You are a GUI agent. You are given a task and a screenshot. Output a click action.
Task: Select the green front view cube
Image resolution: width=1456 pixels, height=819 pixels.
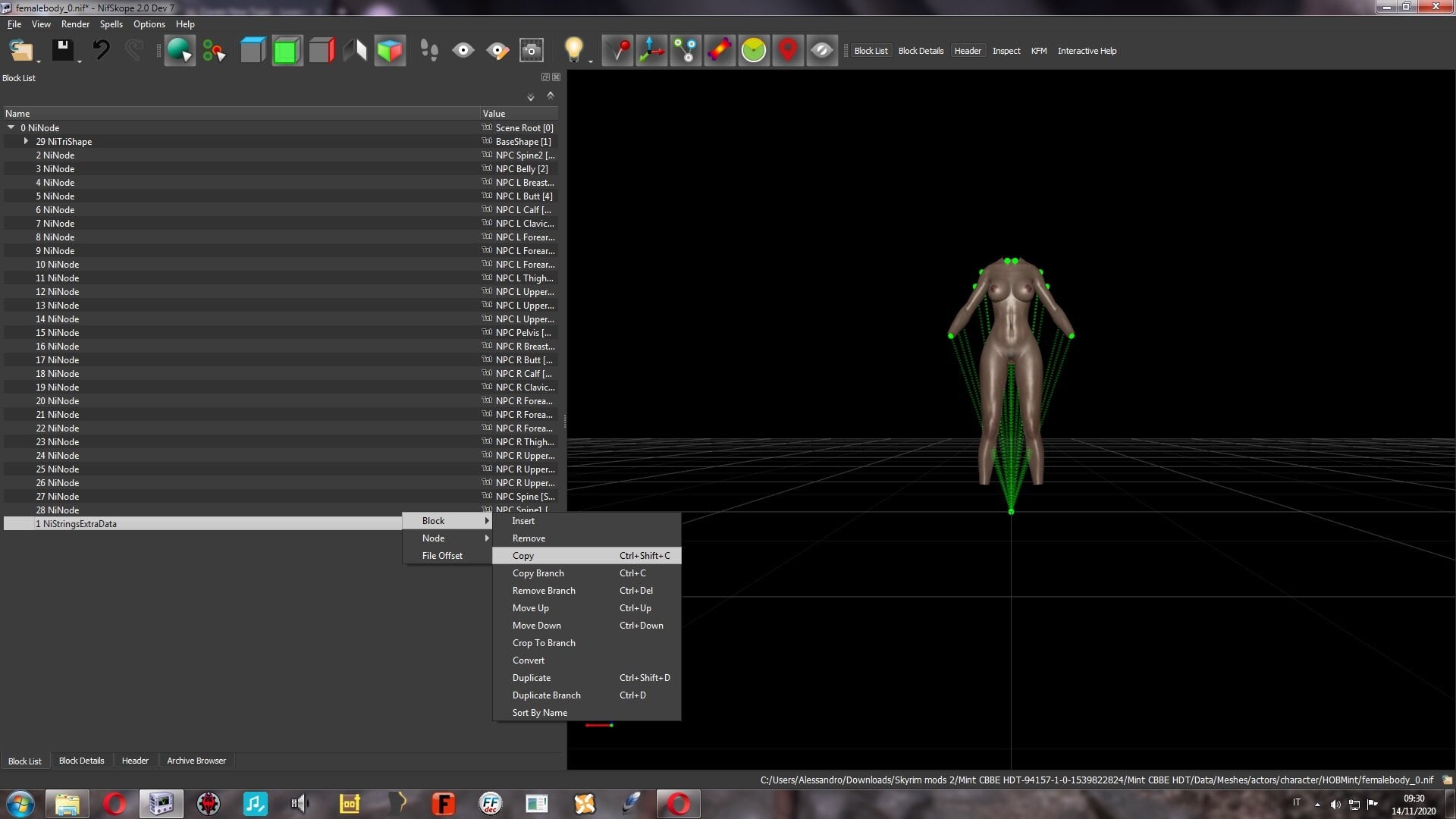pyautogui.click(x=287, y=51)
